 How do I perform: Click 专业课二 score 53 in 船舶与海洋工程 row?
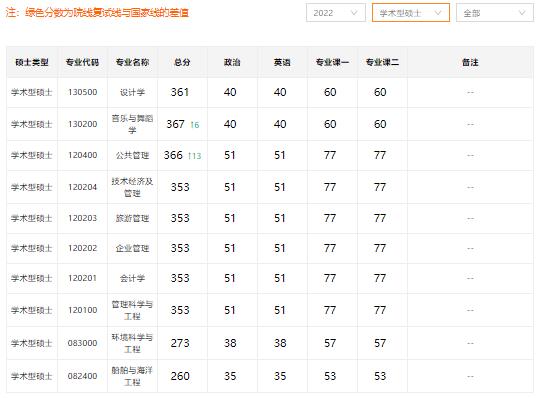coord(380,376)
